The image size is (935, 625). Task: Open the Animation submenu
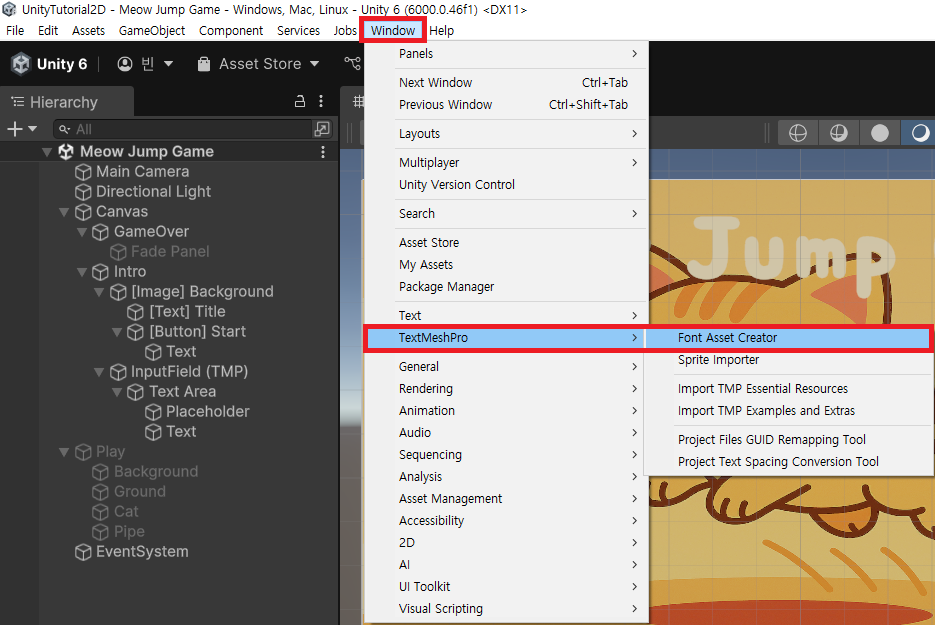[506, 411]
